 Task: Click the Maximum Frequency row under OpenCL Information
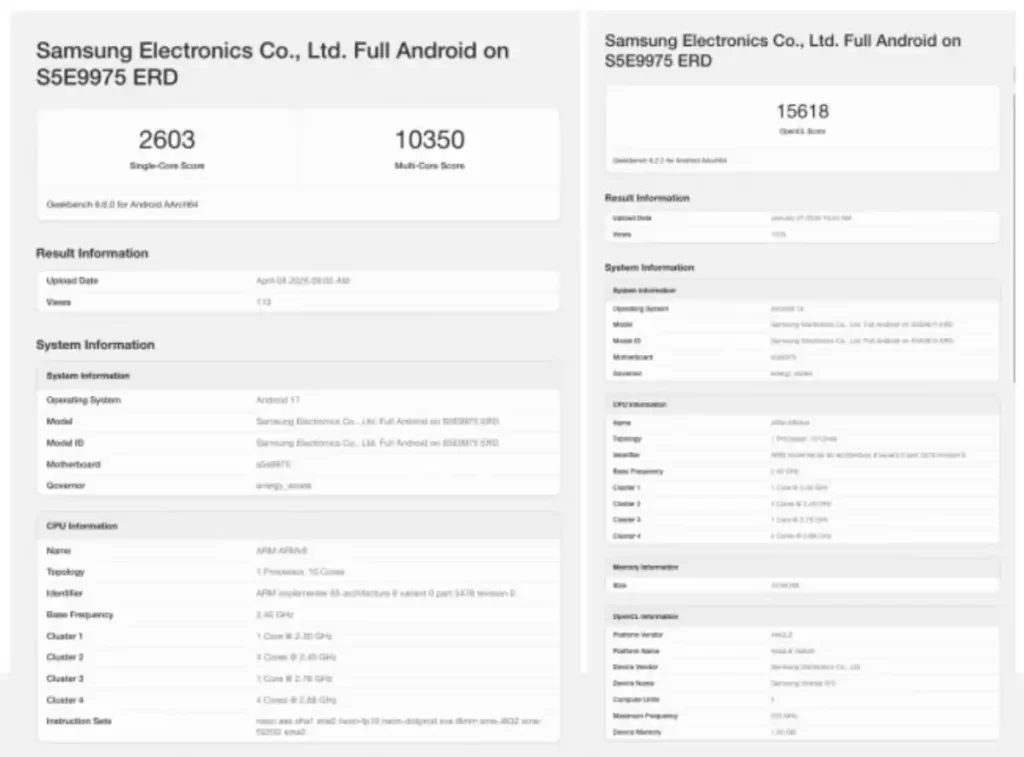point(802,716)
